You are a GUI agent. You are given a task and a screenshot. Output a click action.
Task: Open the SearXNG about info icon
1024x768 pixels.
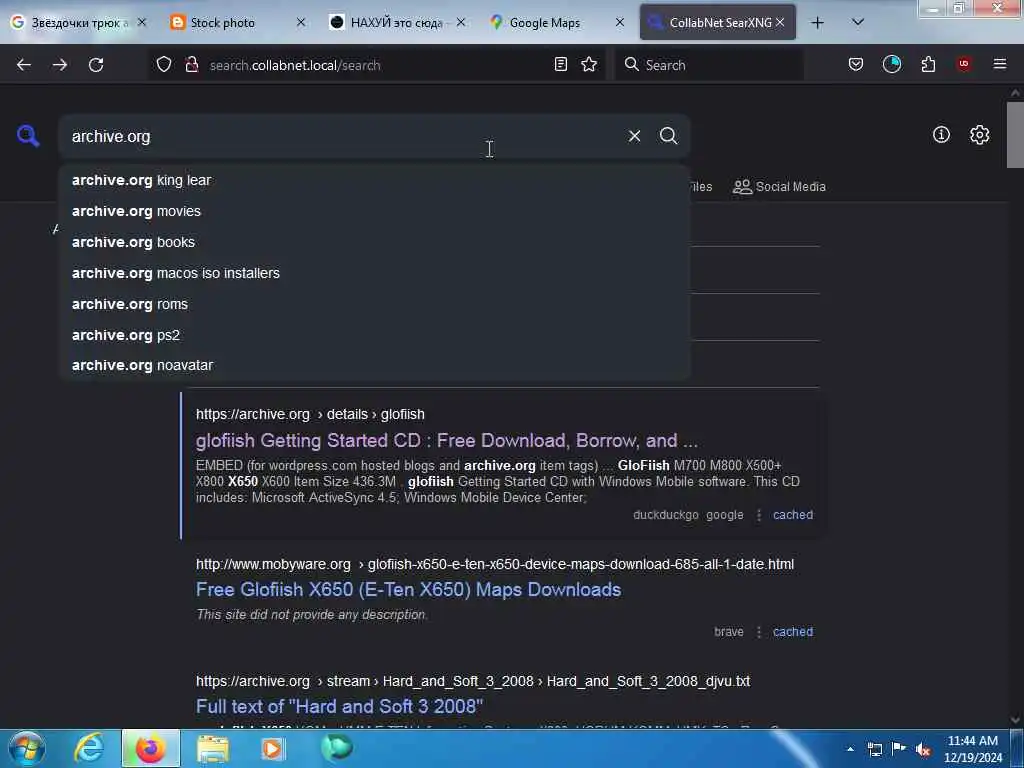[941, 135]
